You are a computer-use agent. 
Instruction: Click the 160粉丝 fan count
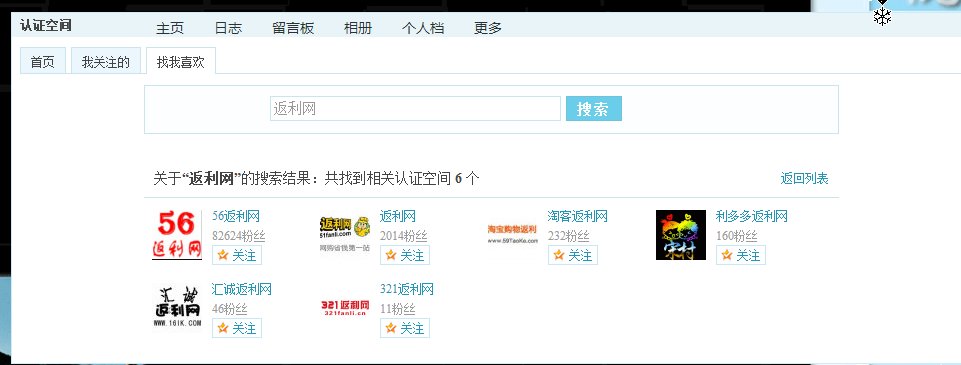tap(737, 236)
